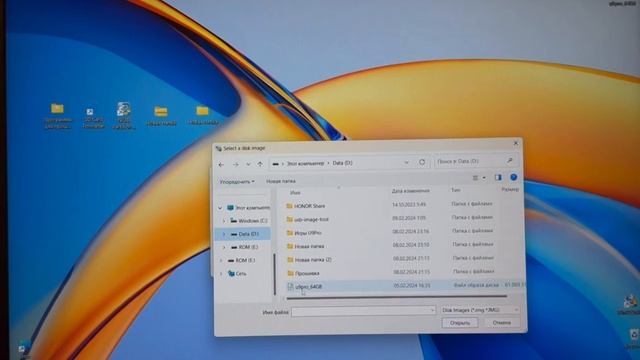Select the Этот компьютер breadcrumb in address bar
Viewport: 640px width, 360px height.
coord(305,163)
